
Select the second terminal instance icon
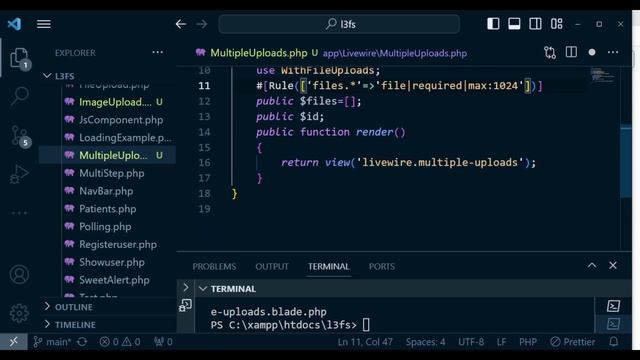pos(613,324)
